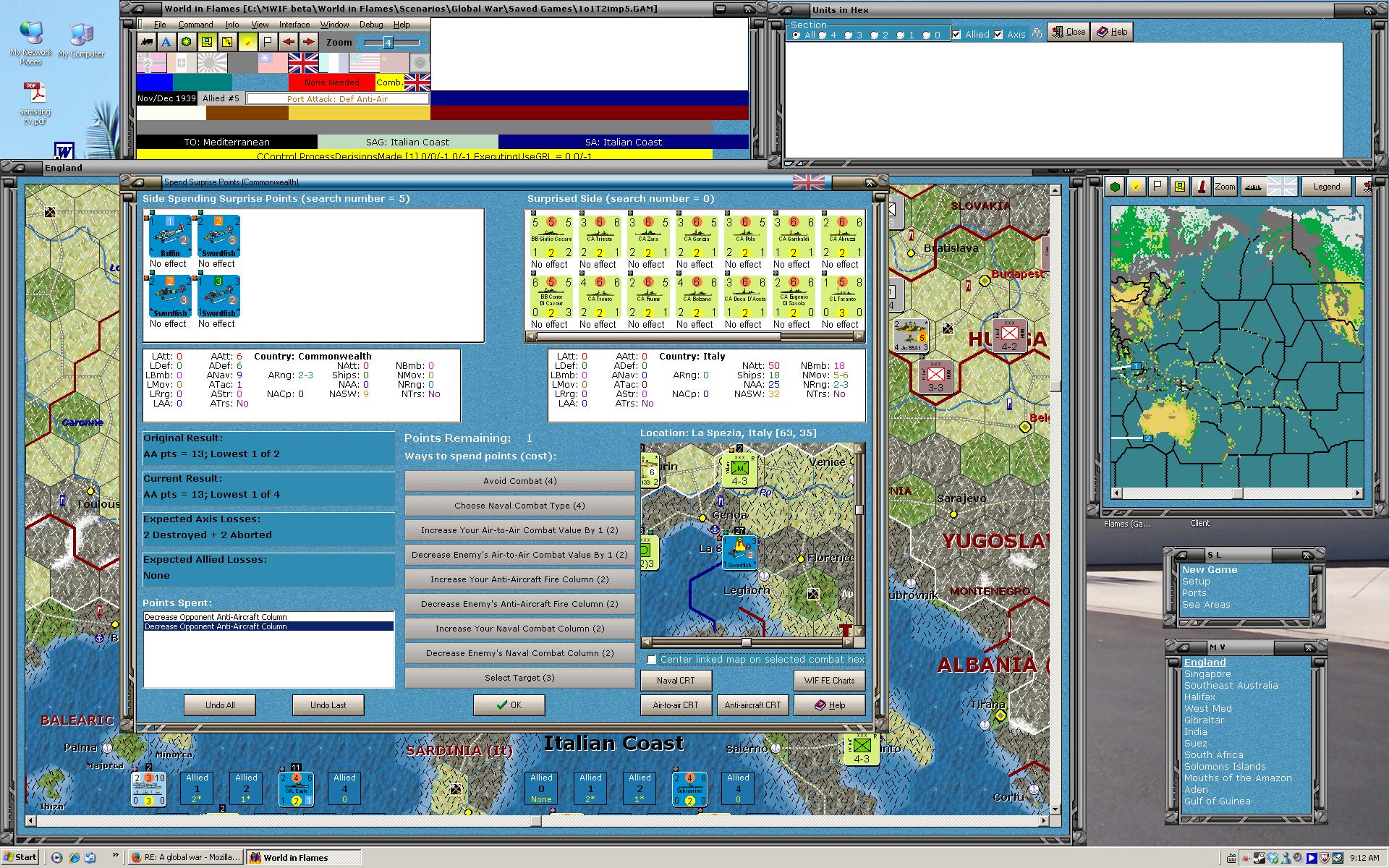Select Gibraltar in the M V list

[1204, 720]
